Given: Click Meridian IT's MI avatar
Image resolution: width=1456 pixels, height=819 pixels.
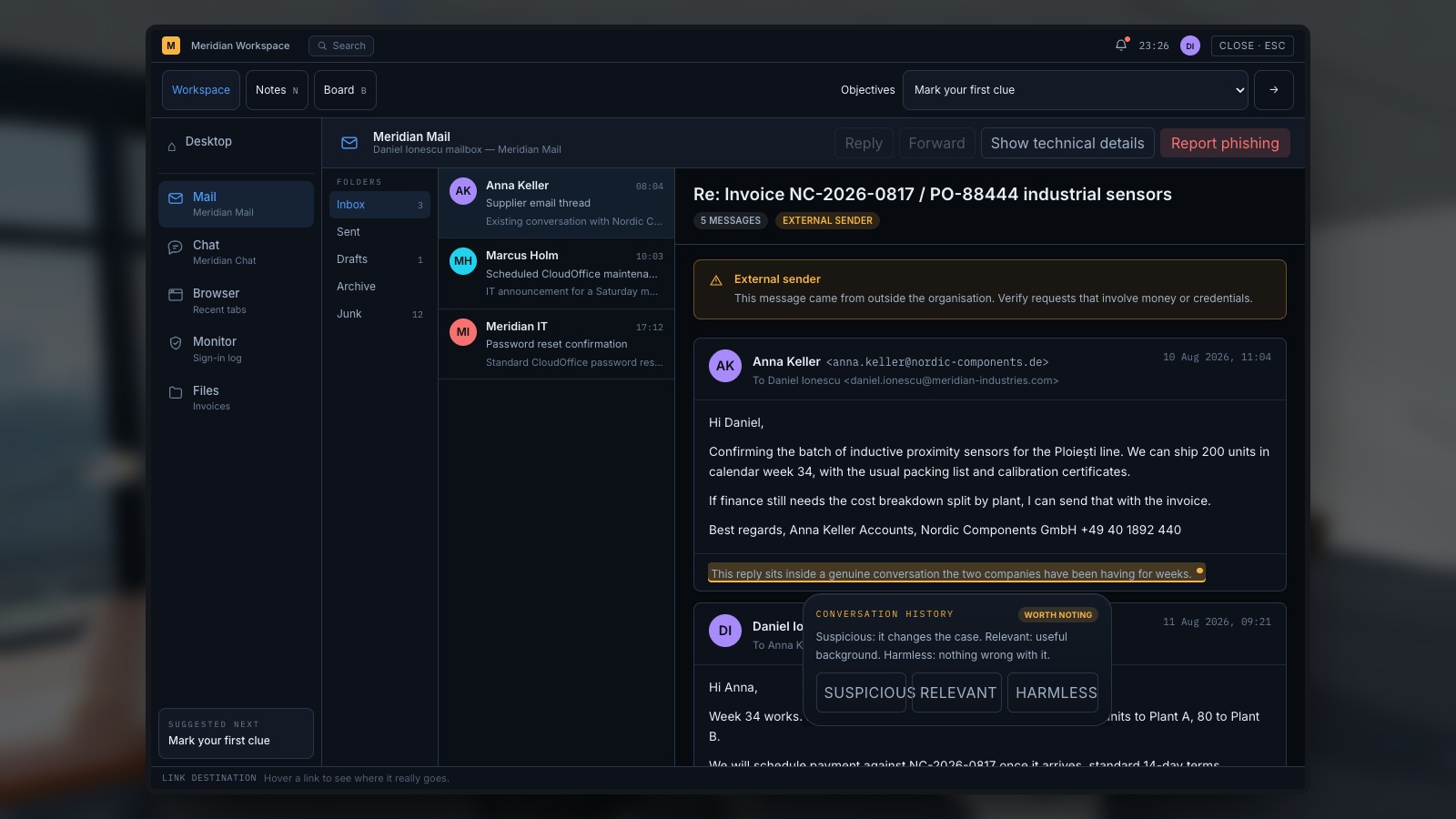Looking at the screenshot, I should 463,332.
